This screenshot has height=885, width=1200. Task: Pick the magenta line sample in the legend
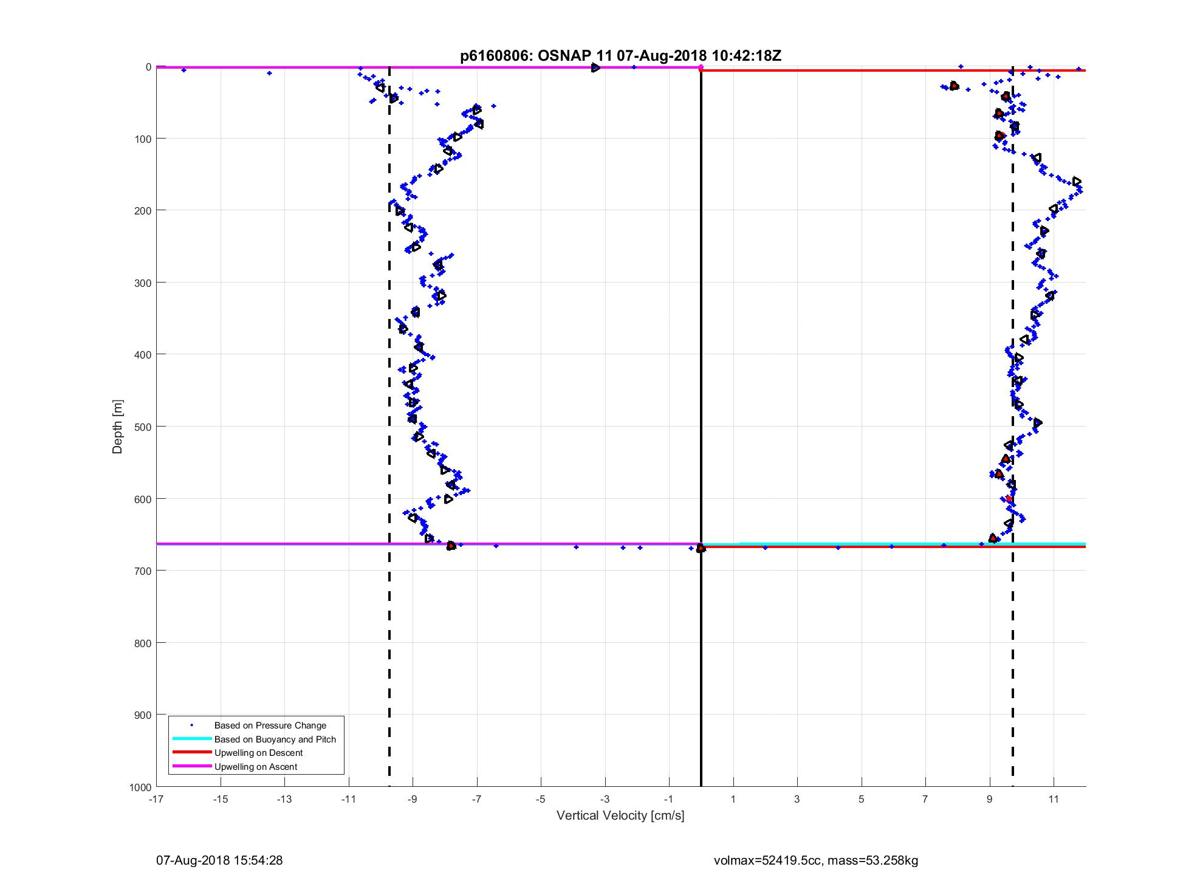click(x=191, y=766)
